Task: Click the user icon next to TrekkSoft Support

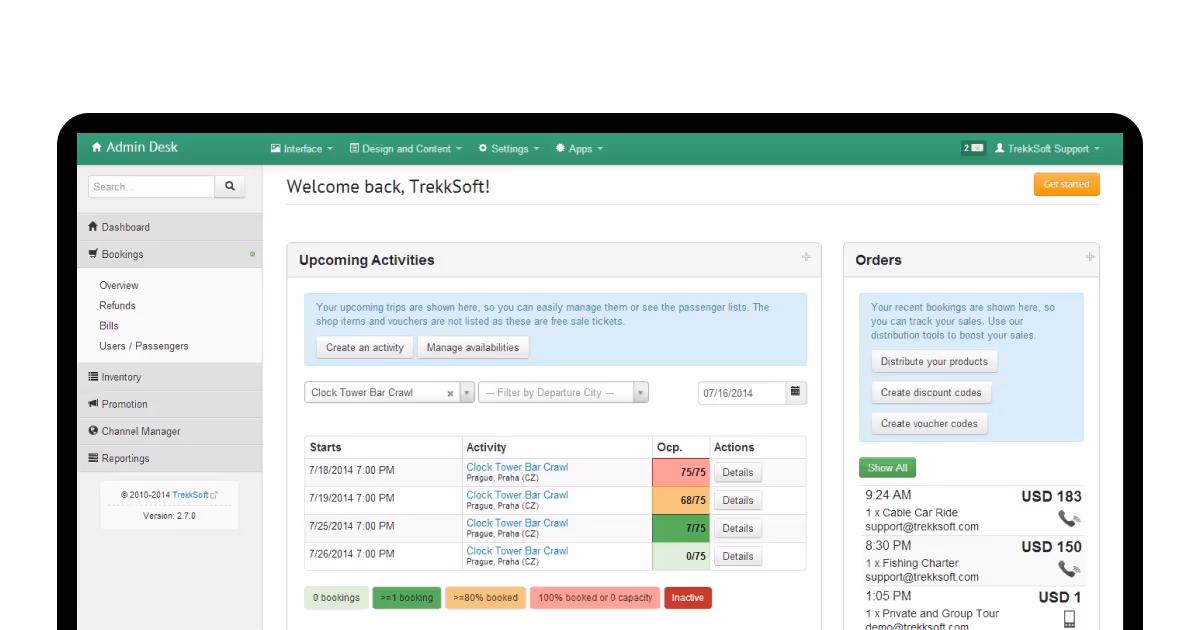Action: tap(1001, 148)
